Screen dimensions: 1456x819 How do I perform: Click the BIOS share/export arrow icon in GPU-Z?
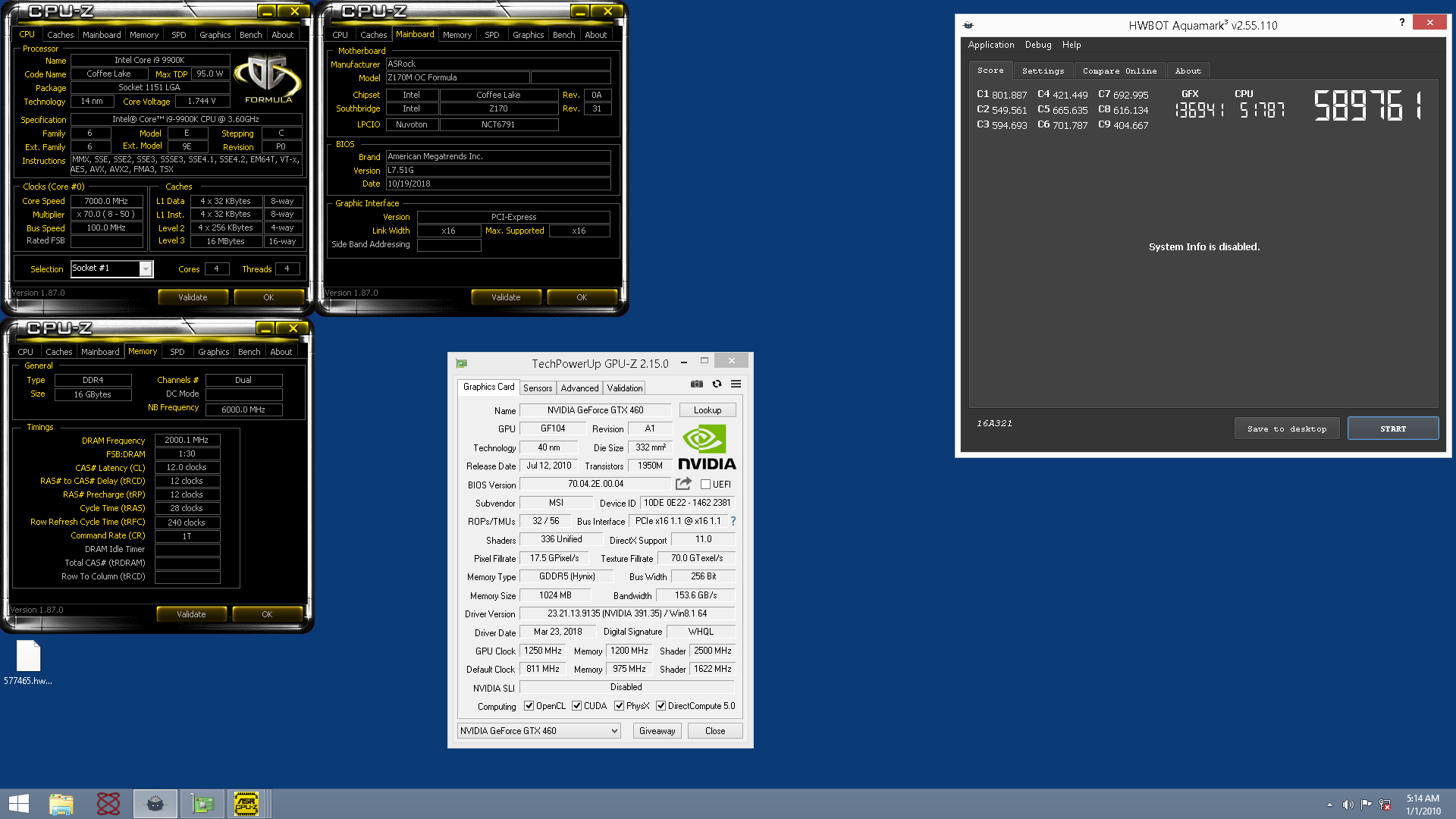tap(683, 484)
